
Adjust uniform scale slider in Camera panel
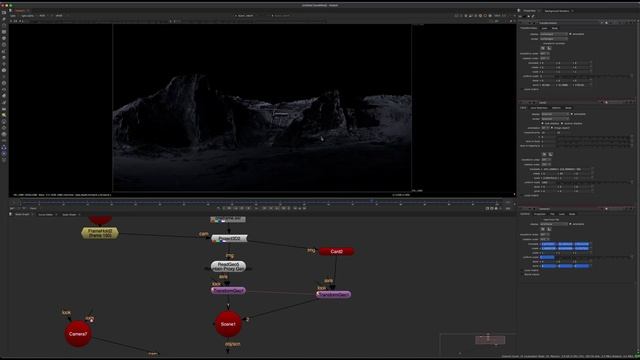593,257
